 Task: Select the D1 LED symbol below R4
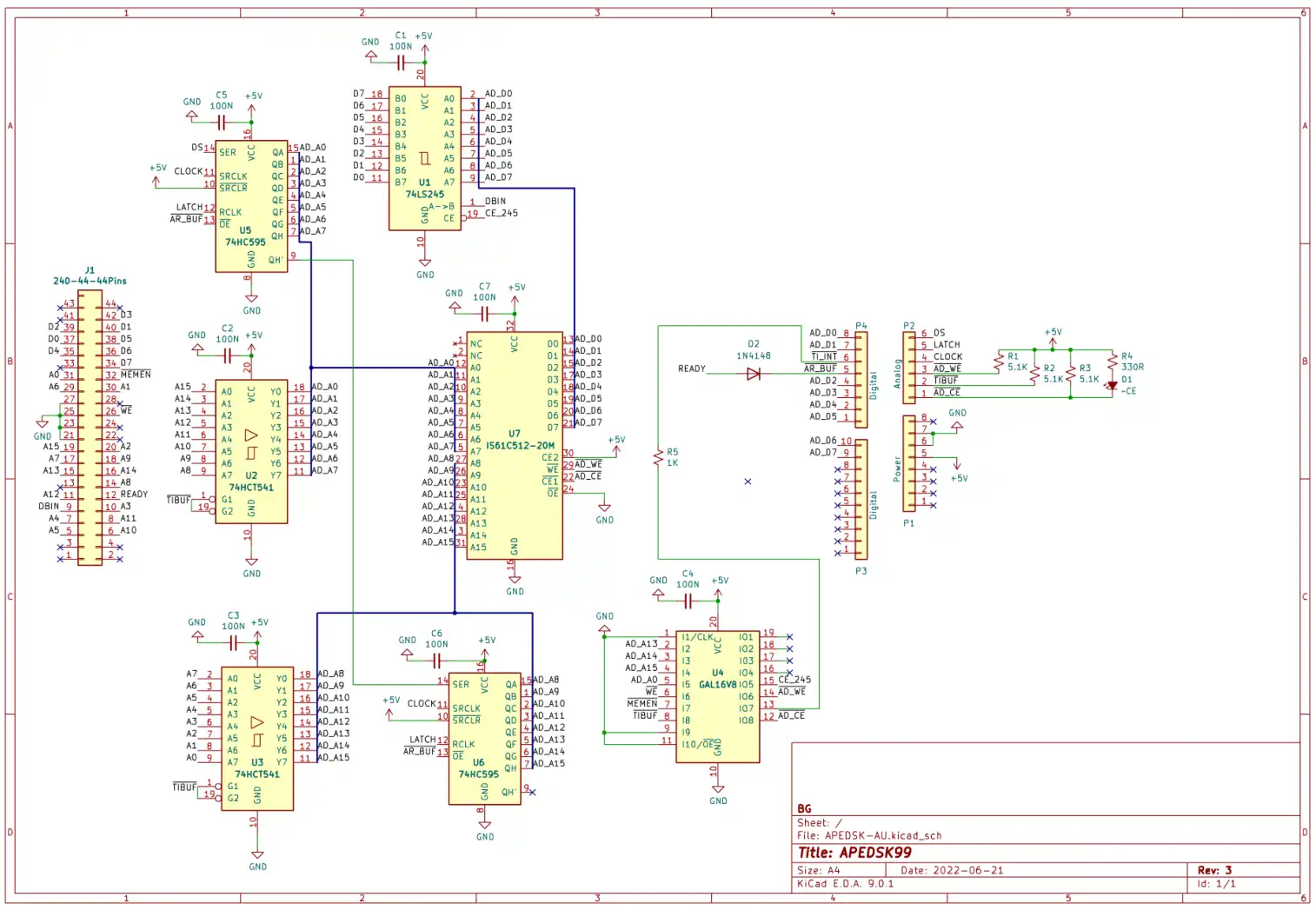point(1112,385)
